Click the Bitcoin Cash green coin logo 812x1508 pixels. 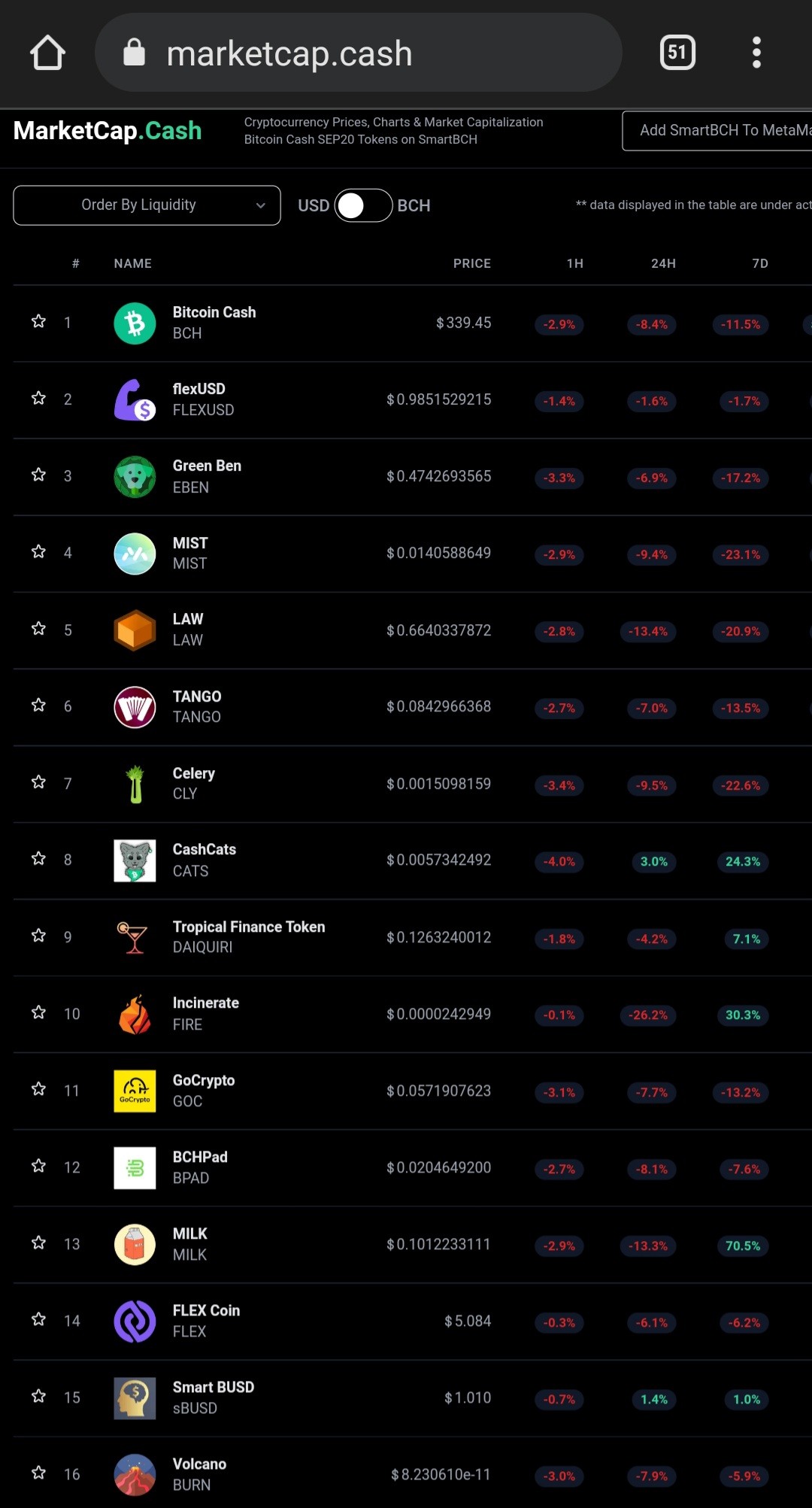pos(135,323)
